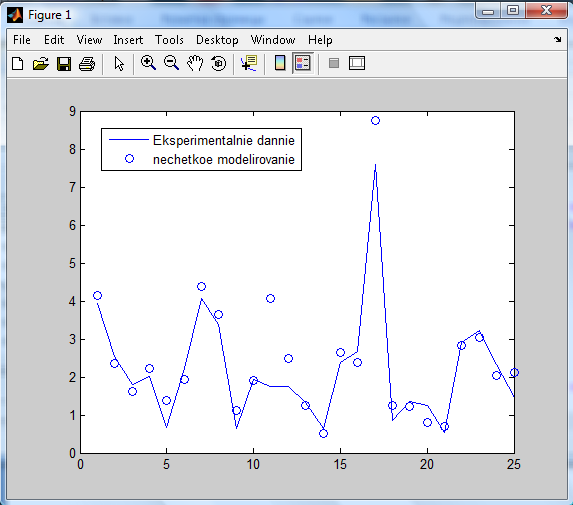The height and width of the screenshot is (505, 573).
Task: Activate the Zoom In magnifier tool
Action: coord(148,63)
